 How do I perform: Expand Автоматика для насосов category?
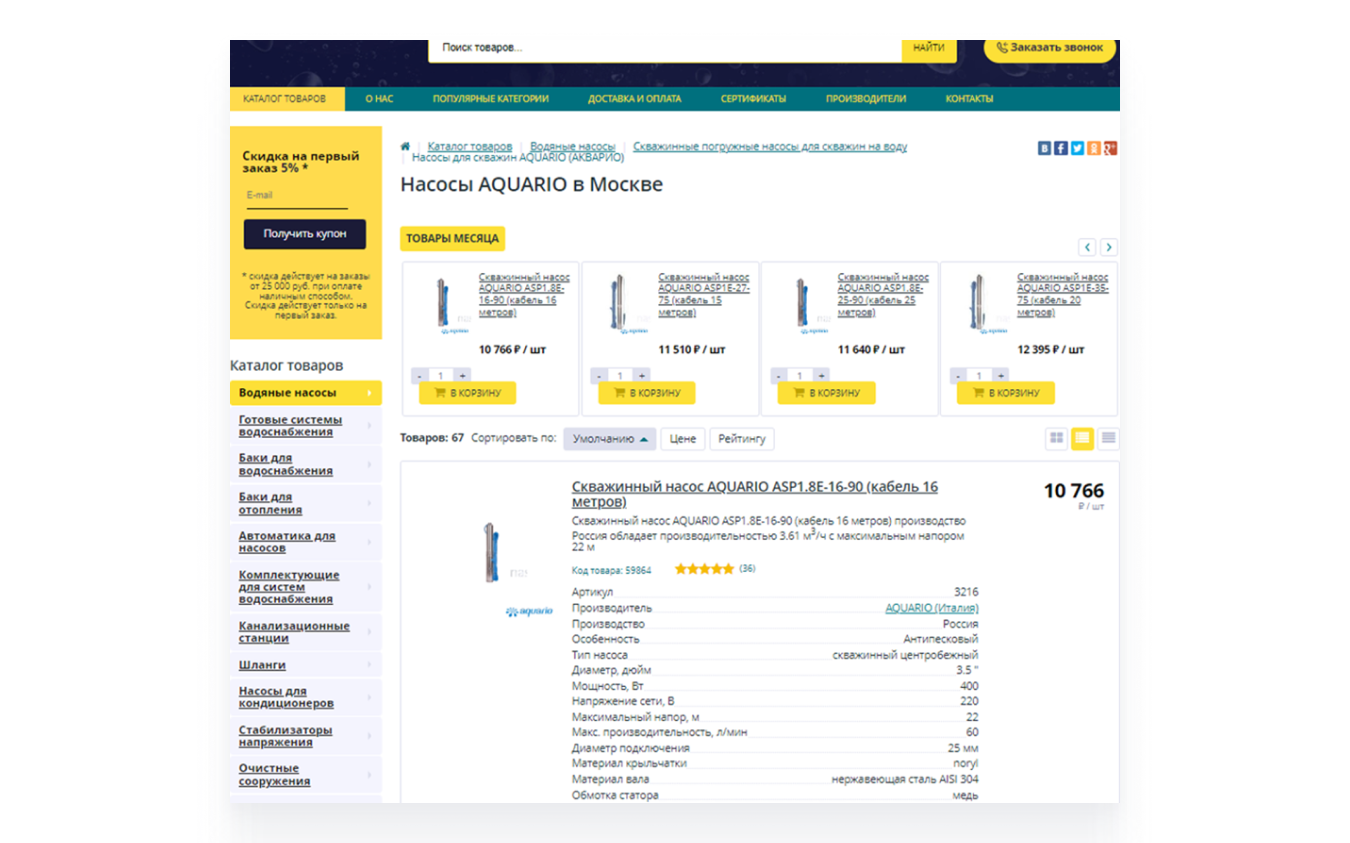coord(306,542)
